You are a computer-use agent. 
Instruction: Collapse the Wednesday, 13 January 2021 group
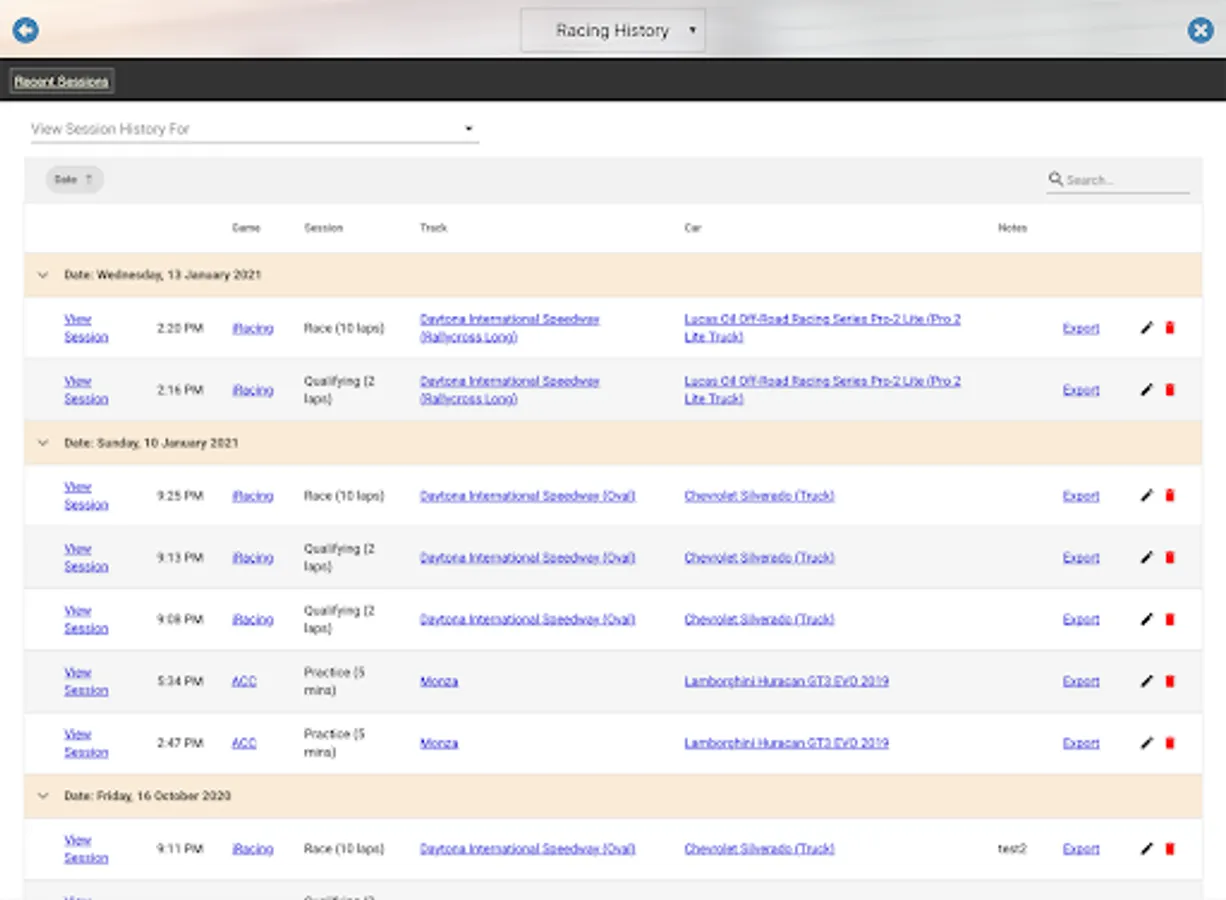coord(43,275)
